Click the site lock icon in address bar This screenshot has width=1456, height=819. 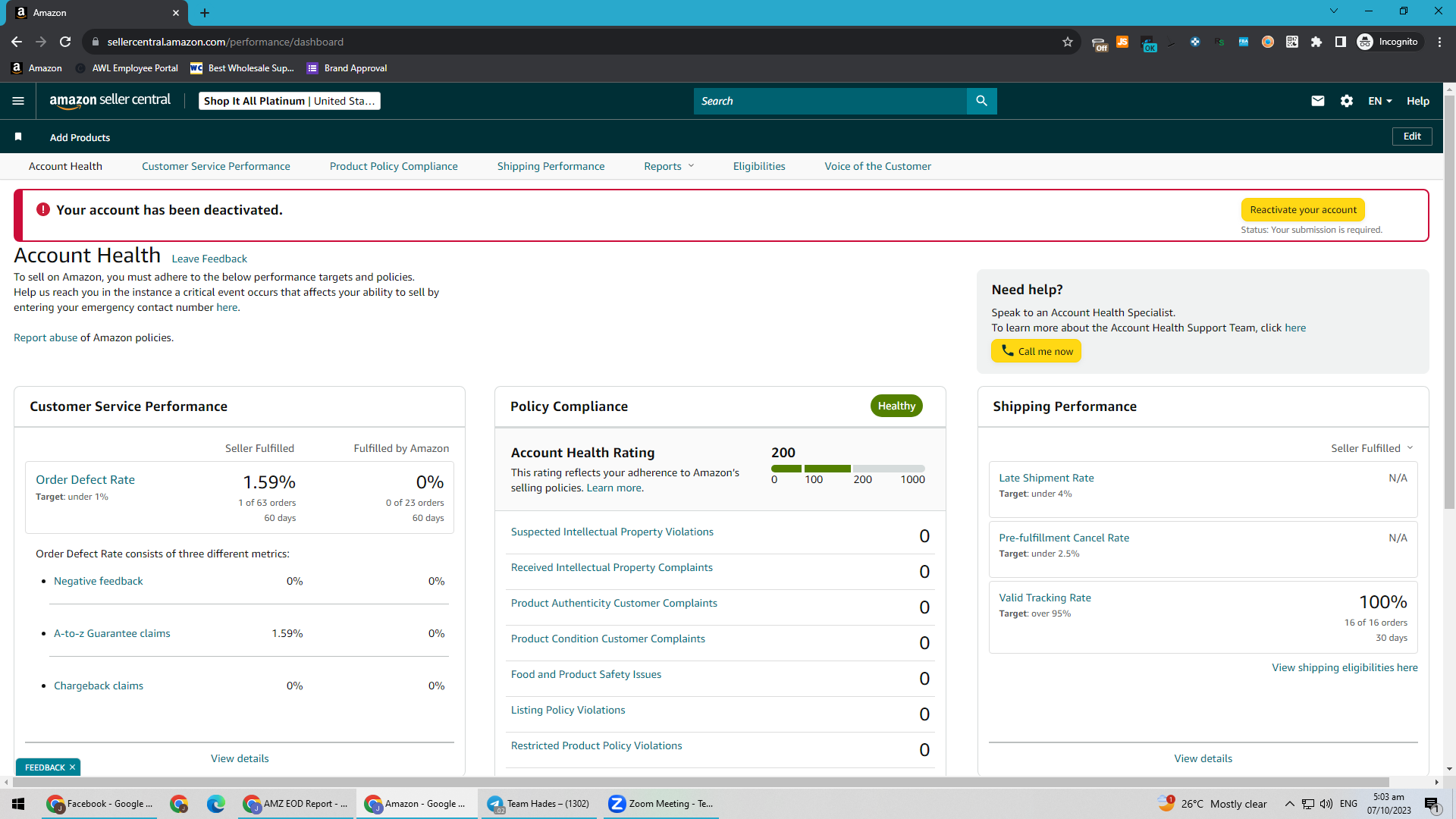pos(96,42)
